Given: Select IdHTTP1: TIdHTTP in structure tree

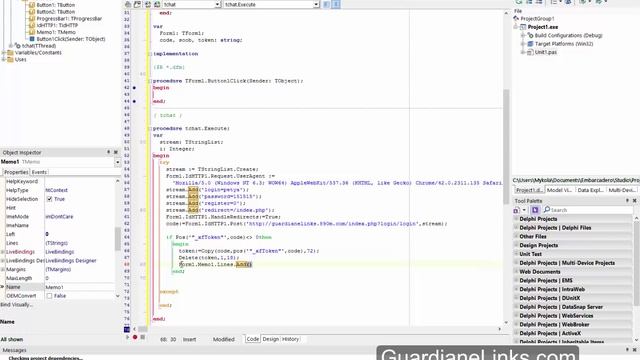Looking at the screenshot, I should (57, 25).
